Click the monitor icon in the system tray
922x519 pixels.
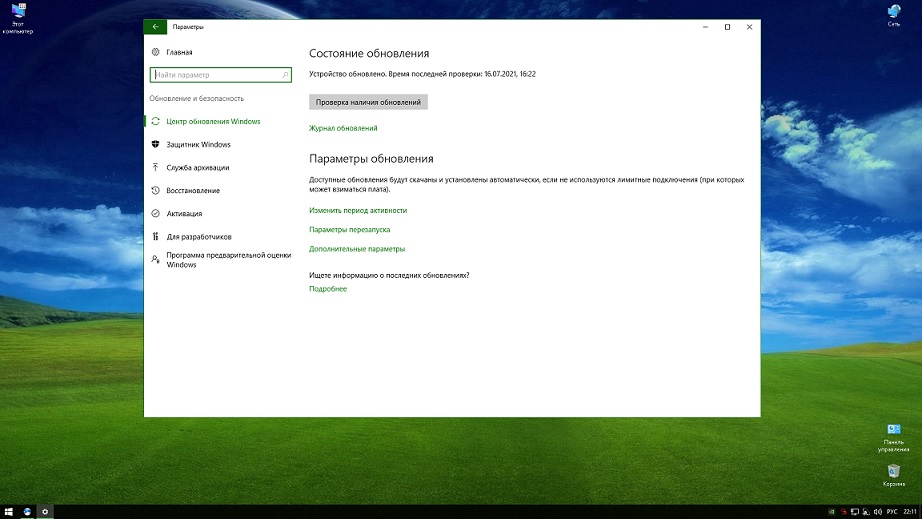855,512
